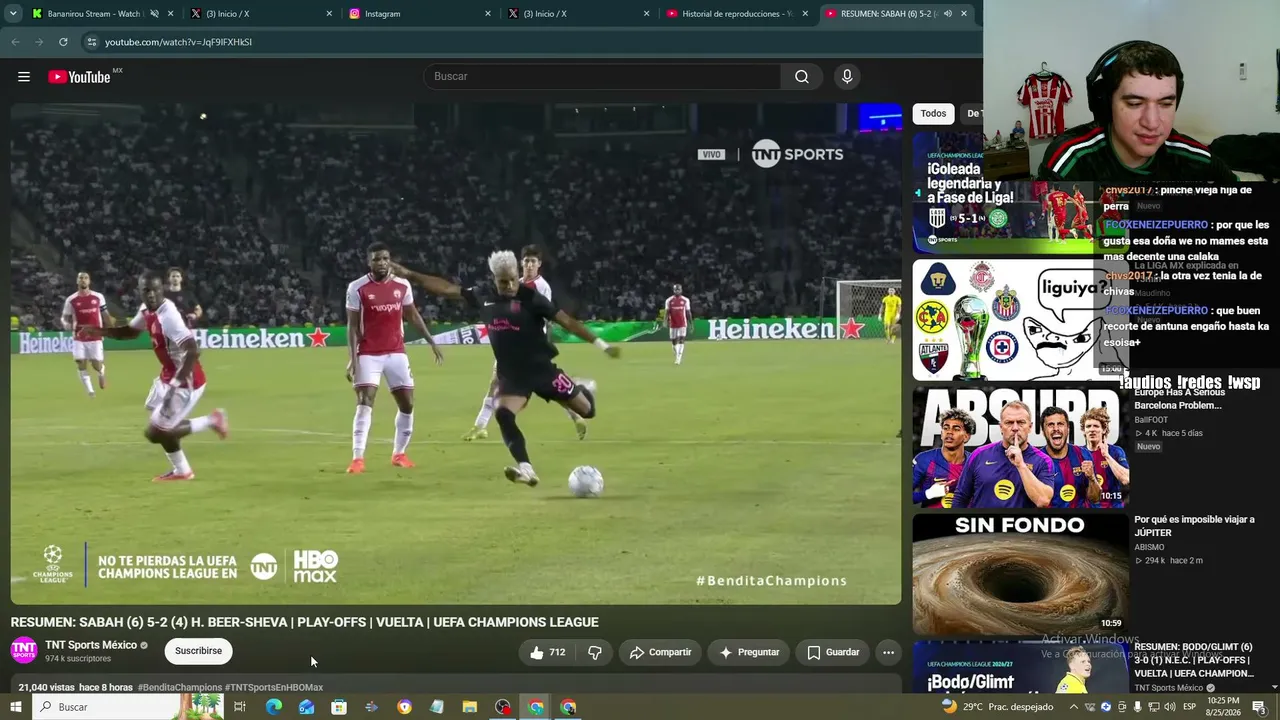1280x720 pixels.
Task: Mute the RESUMEN: SABAH tab audio
Action: pos(947,14)
